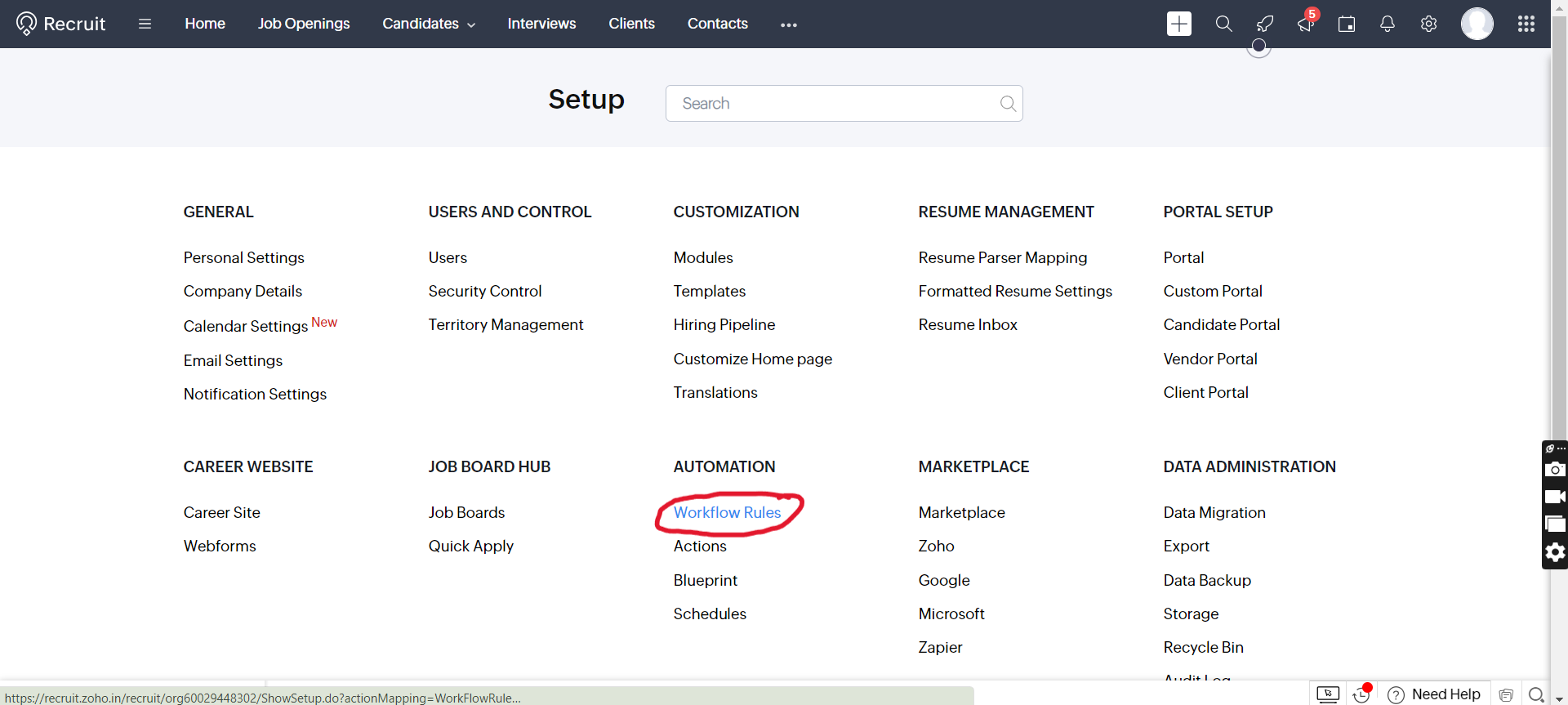The image size is (1568, 705).
Task: Open Data Migration
Action: pos(1214,512)
